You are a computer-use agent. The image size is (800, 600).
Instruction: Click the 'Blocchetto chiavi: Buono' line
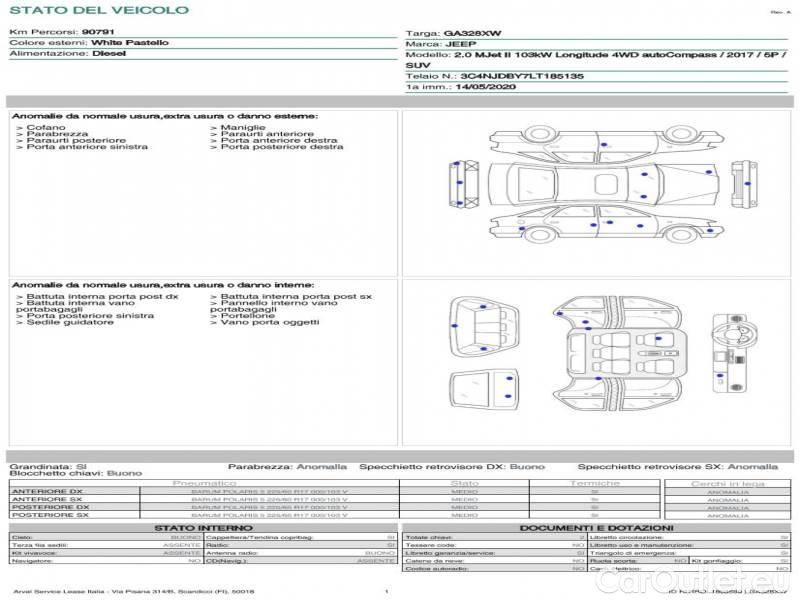[x=76, y=473]
